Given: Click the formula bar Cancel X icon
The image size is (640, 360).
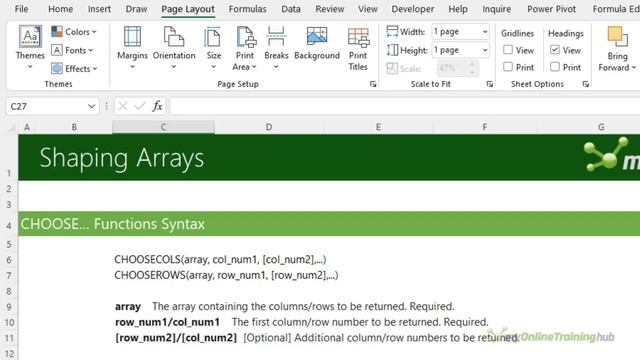Looking at the screenshot, I should coord(122,106).
